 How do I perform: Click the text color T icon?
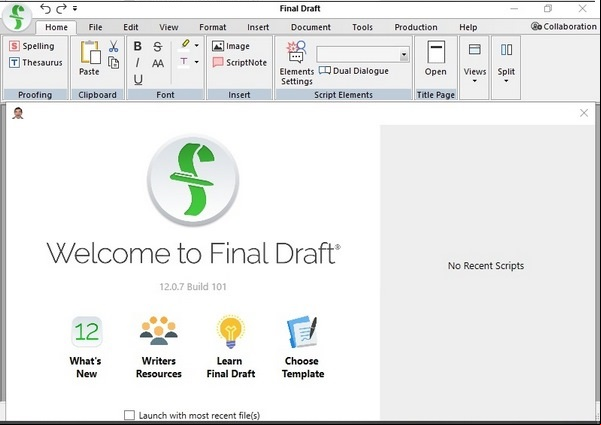click(184, 62)
